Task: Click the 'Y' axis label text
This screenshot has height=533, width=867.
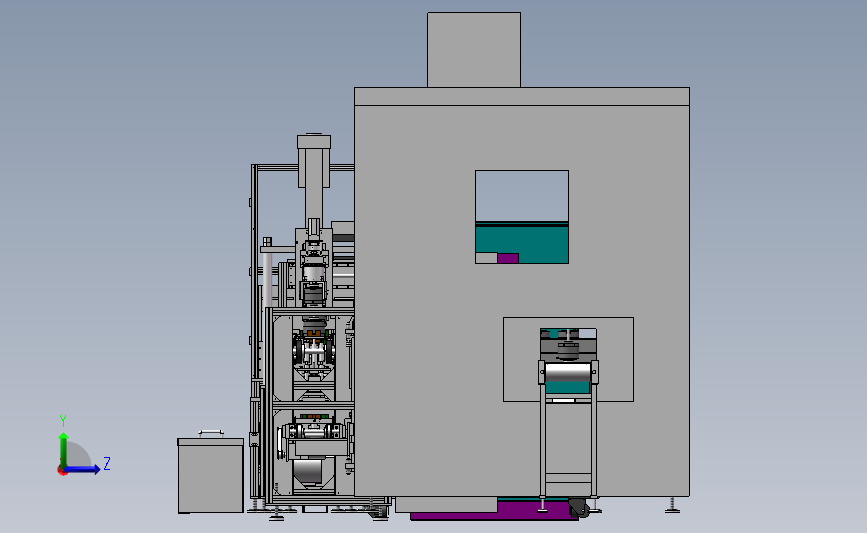Action: click(x=63, y=421)
